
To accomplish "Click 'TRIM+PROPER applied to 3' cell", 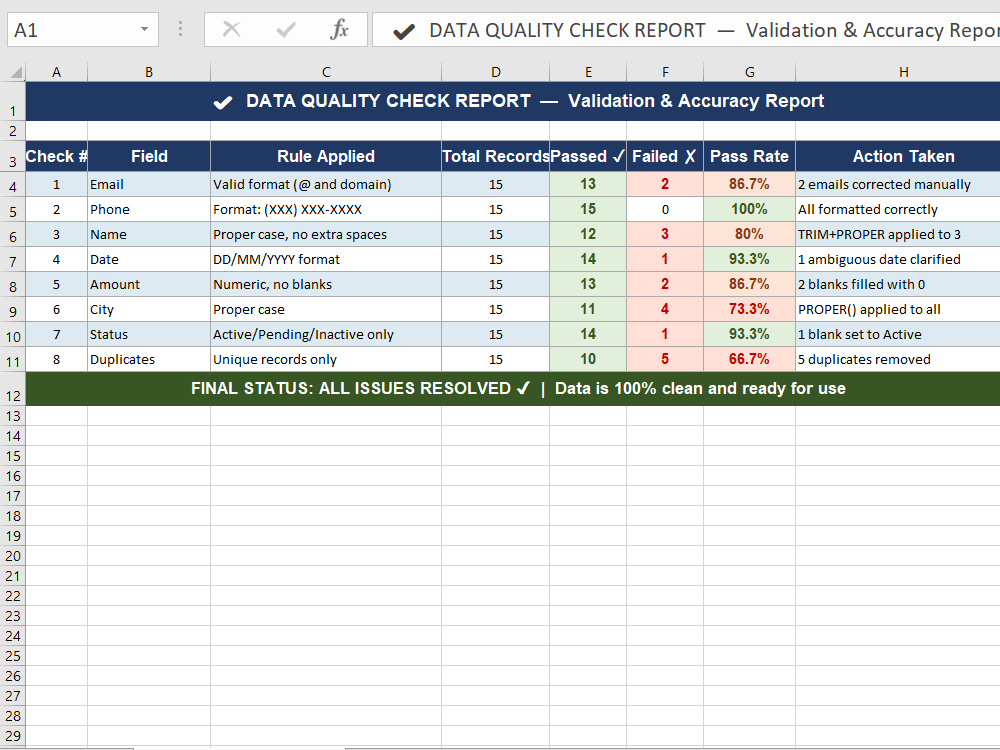I will tap(898, 234).
